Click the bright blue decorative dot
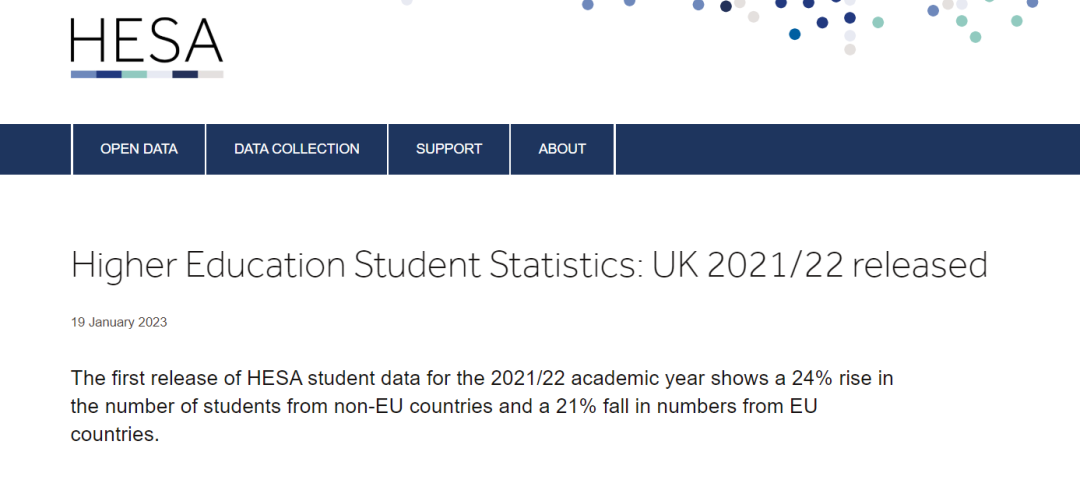 tap(795, 34)
